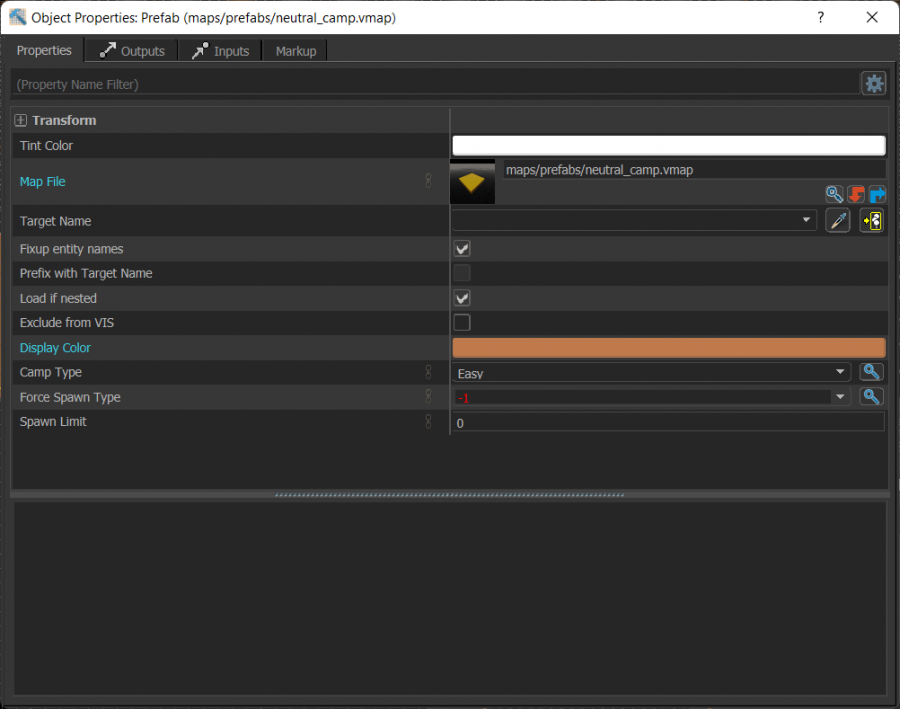Click the red arrow icon below the map thumbnail
The width and height of the screenshot is (900, 709).
point(856,194)
